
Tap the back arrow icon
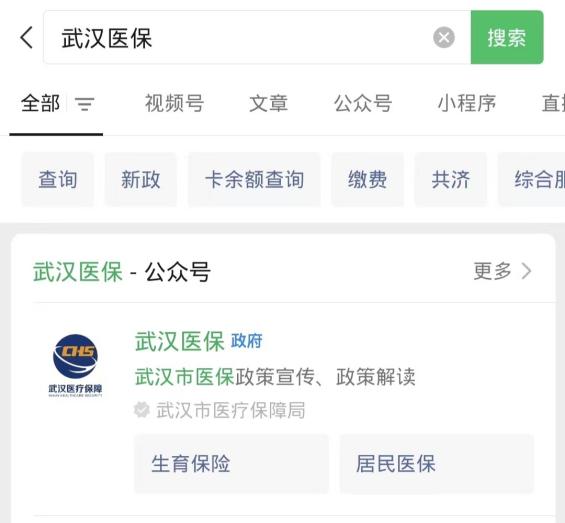click(27, 37)
